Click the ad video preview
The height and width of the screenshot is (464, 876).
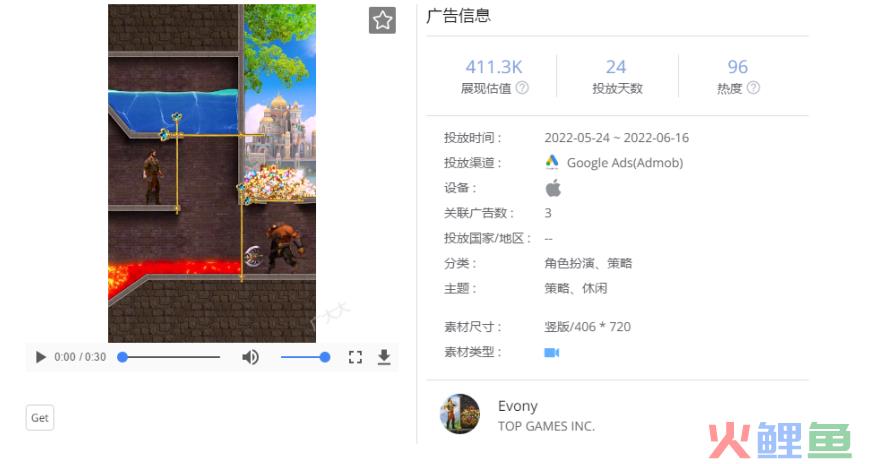tap(212, 173)
